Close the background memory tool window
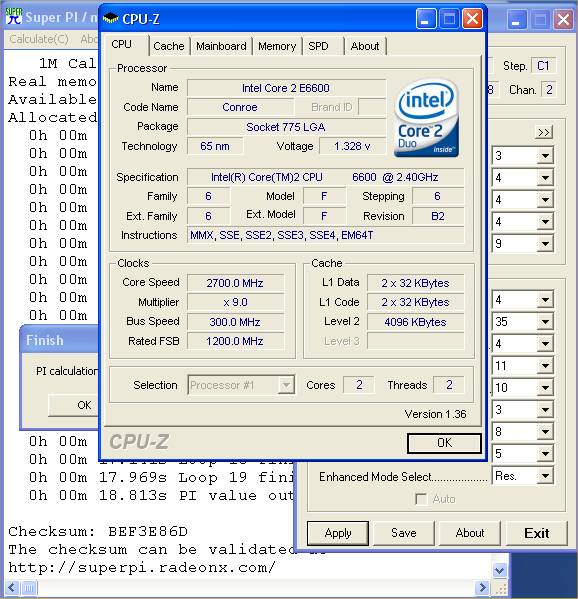 click(x=563, y=19)
